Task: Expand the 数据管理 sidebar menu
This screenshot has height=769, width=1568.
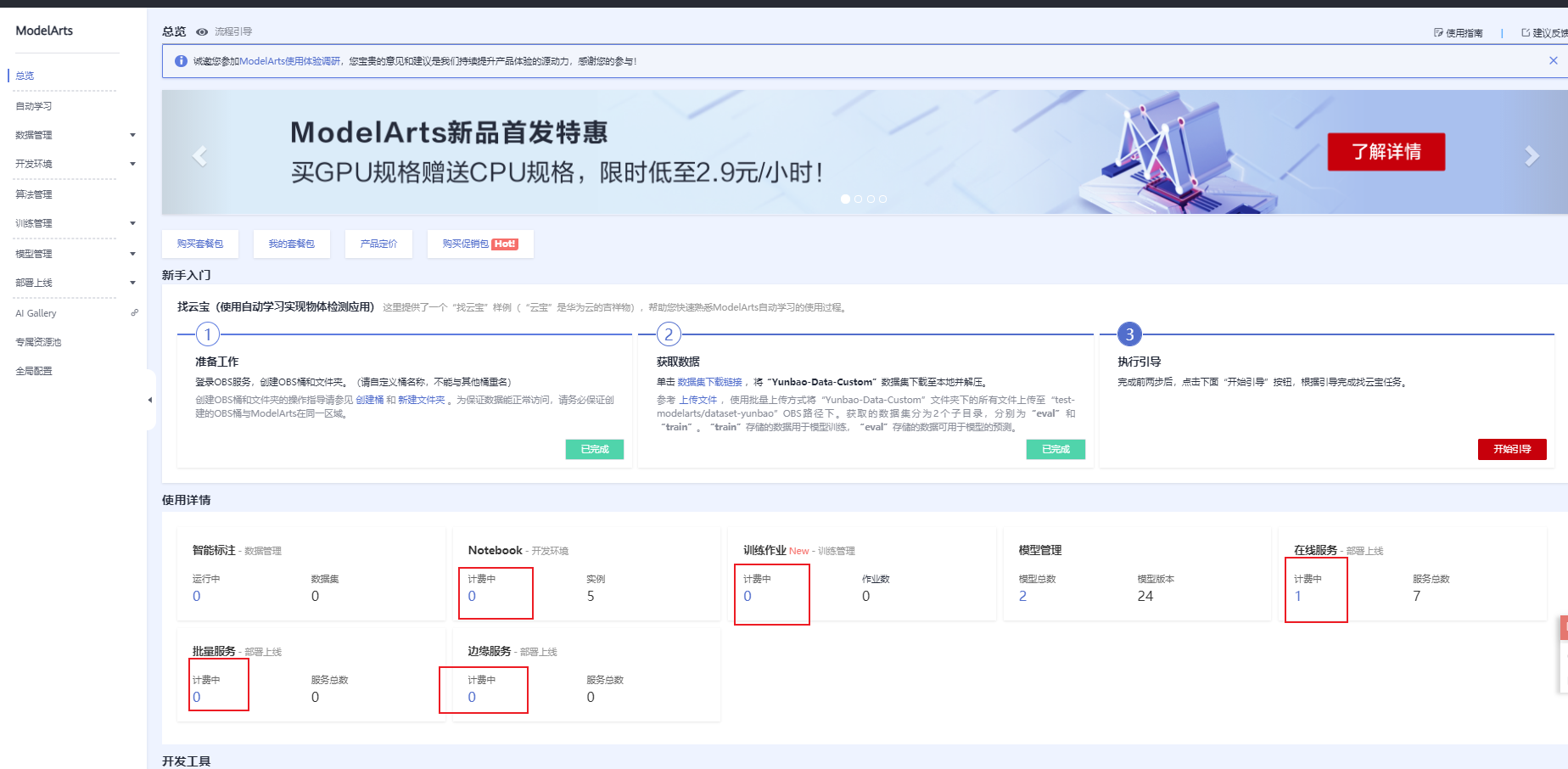Action: point(132,135)
